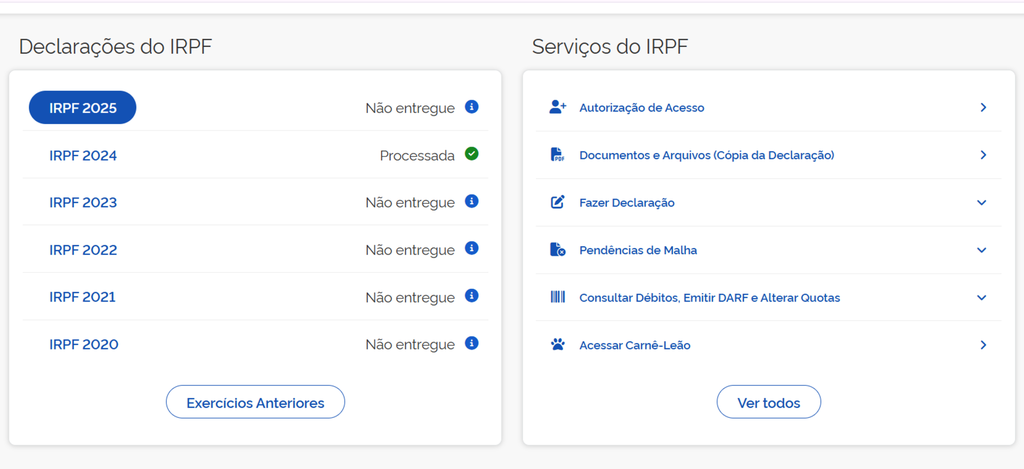Click Não entregue status in IRPF 2023 row
Image resolution: width=1024 pixels, height=469 pixels.
410,202
